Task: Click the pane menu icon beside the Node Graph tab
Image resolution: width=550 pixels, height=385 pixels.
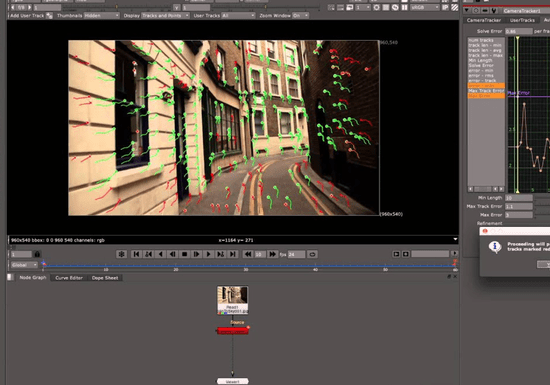Action: click(10, 277)
